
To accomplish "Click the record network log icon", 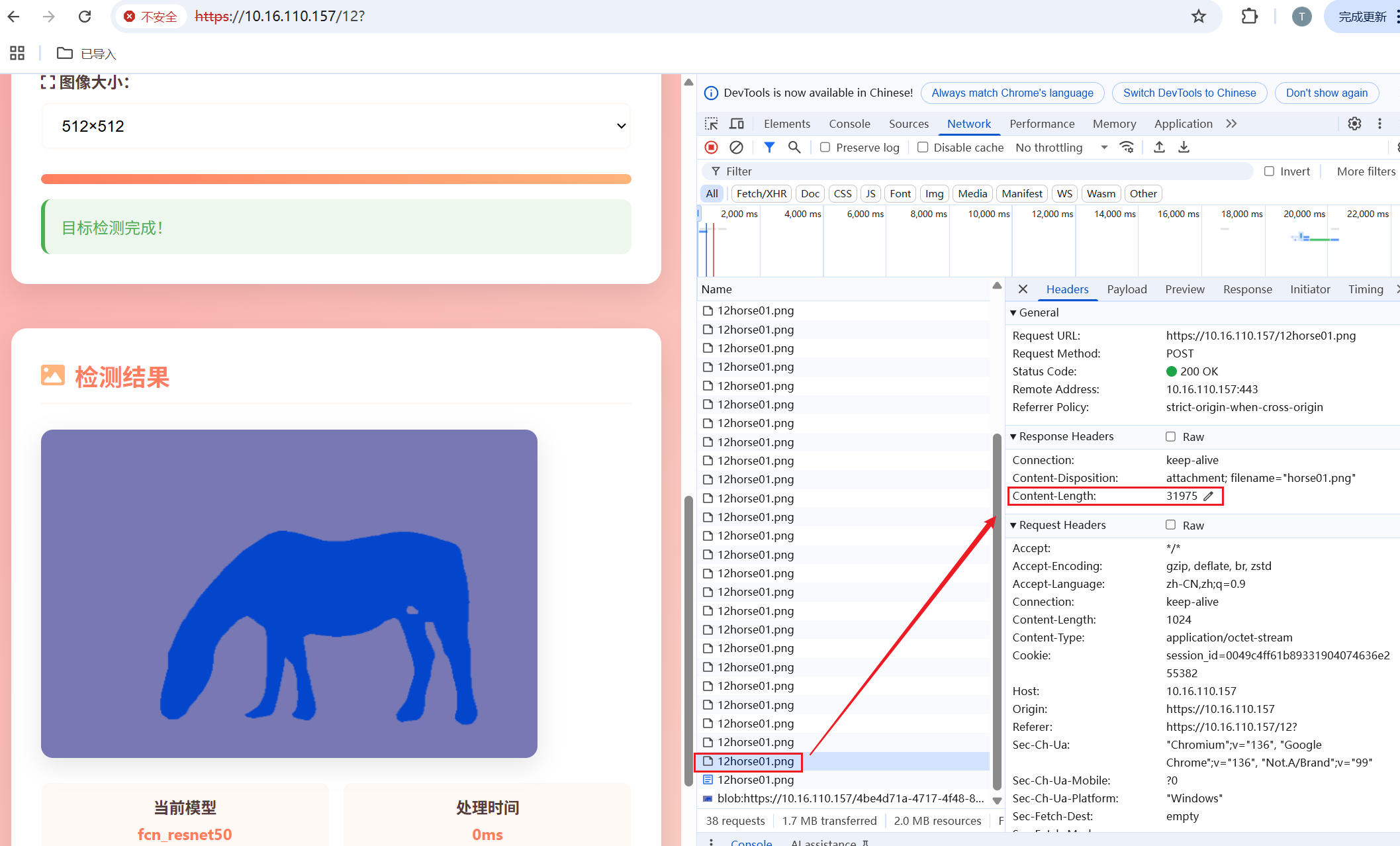I will pyautogui.click(x=712, y=148).
